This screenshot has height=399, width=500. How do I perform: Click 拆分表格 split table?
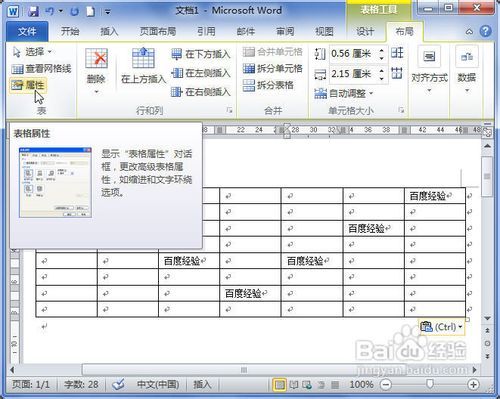[268, 85]
